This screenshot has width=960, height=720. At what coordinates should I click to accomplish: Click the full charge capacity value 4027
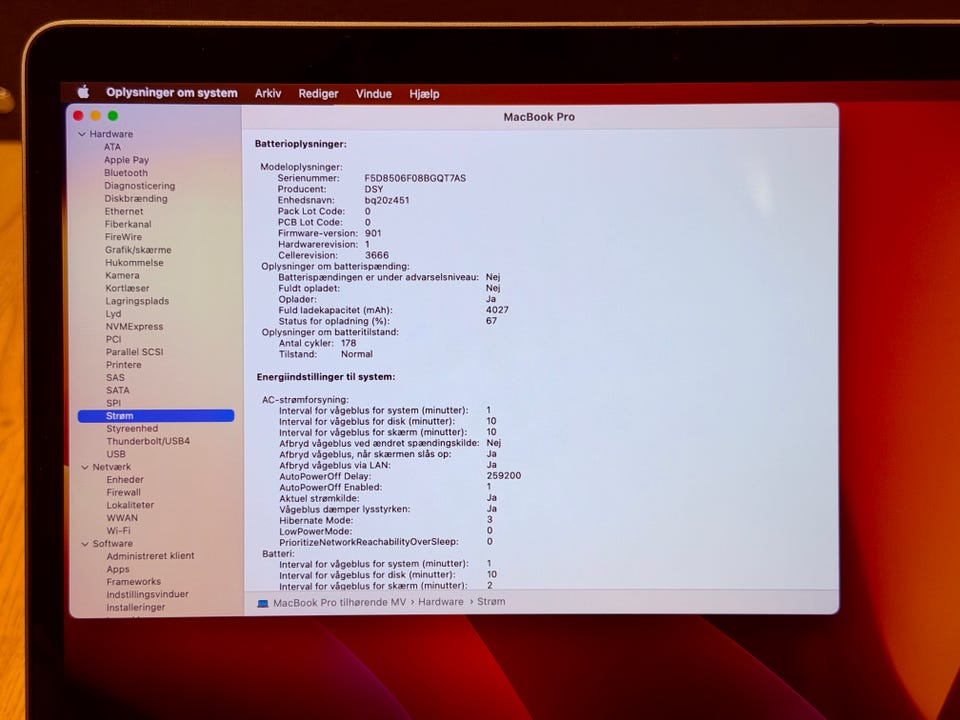tap(497, 310)
